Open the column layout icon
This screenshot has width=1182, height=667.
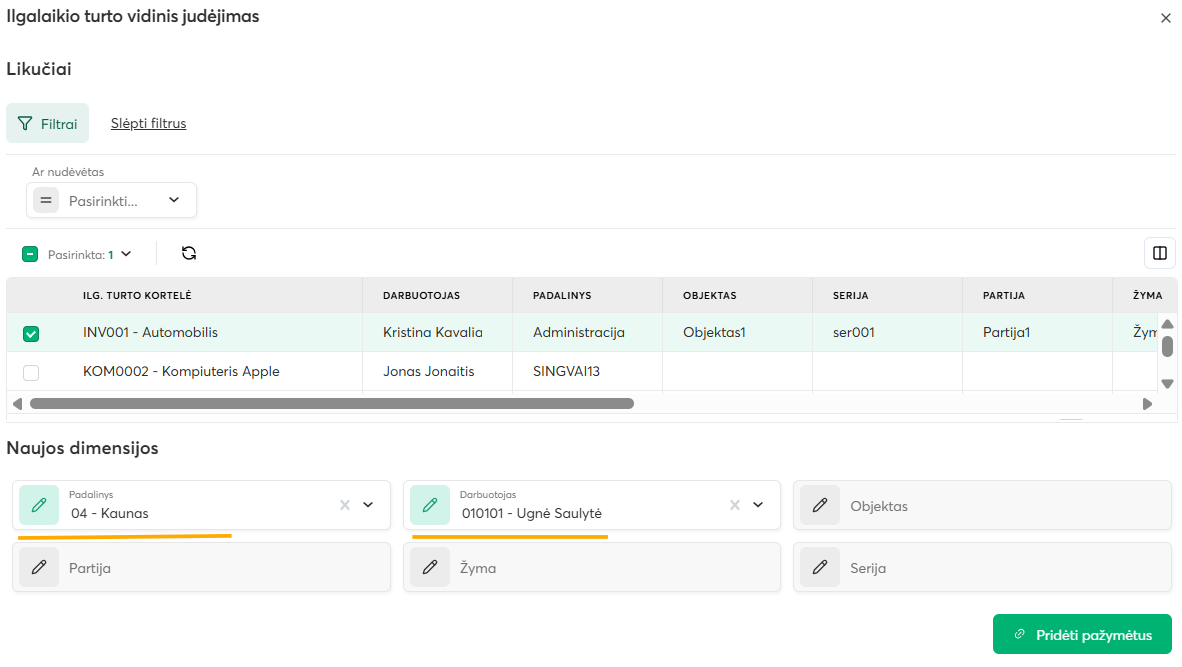point(1159,253)
